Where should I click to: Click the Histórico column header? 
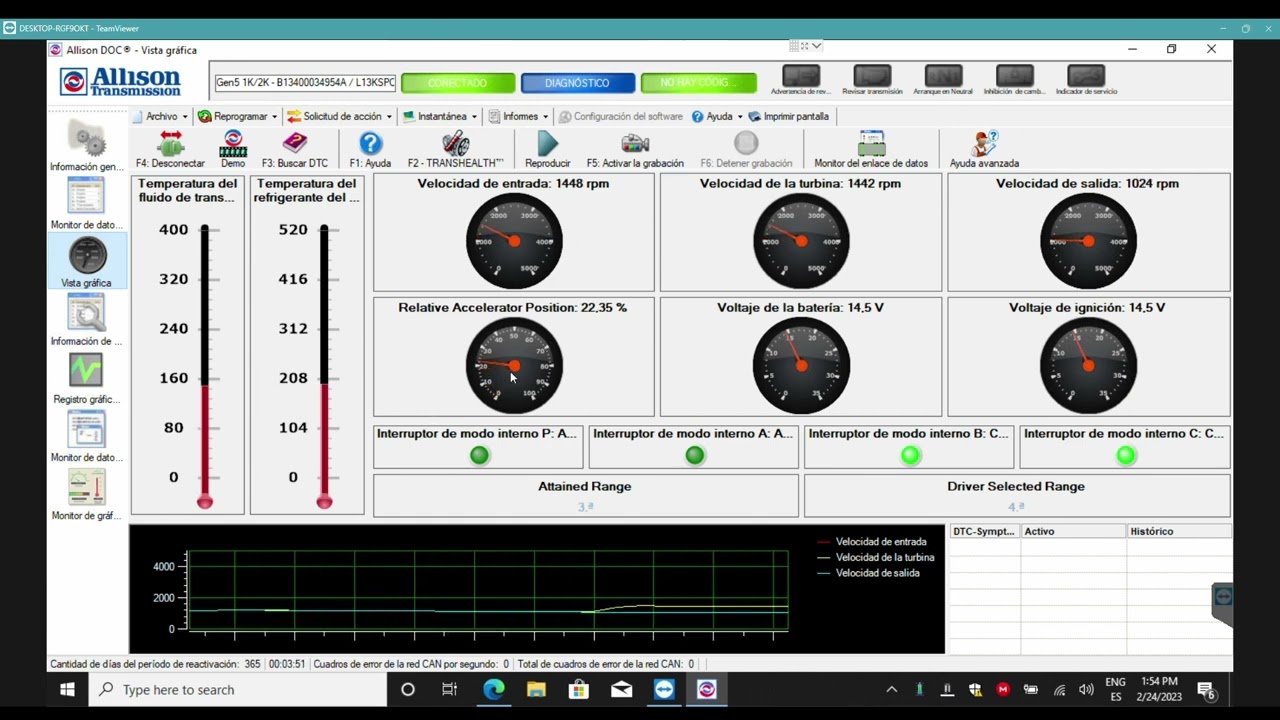(x=1179, y=531)
